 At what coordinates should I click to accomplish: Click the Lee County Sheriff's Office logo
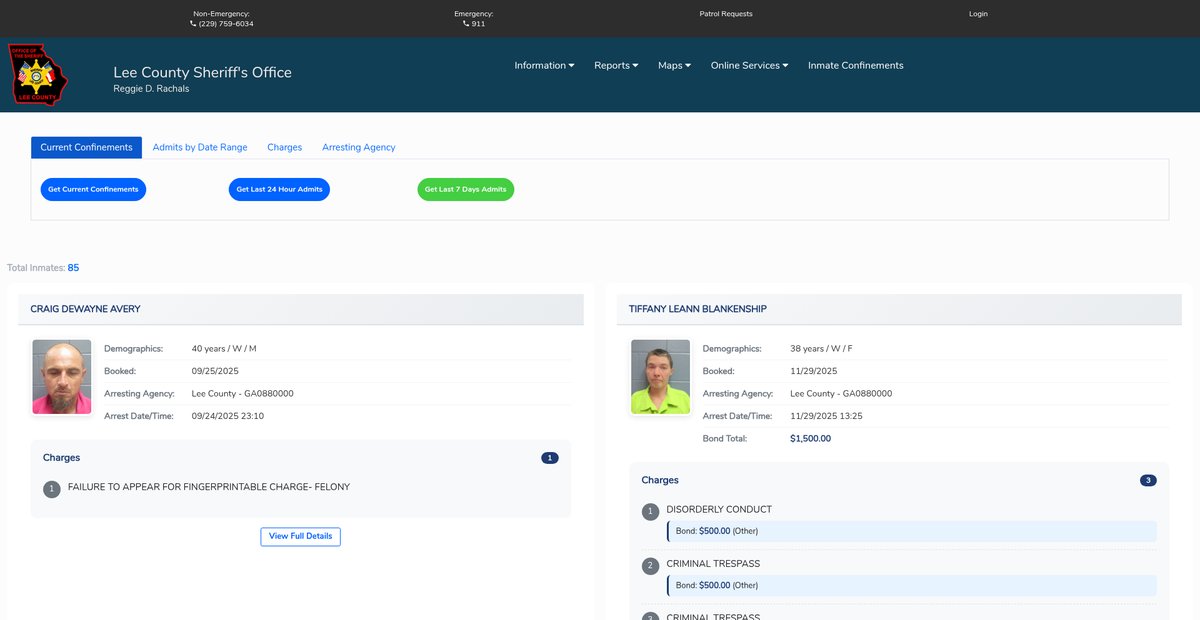pos(39,74)
